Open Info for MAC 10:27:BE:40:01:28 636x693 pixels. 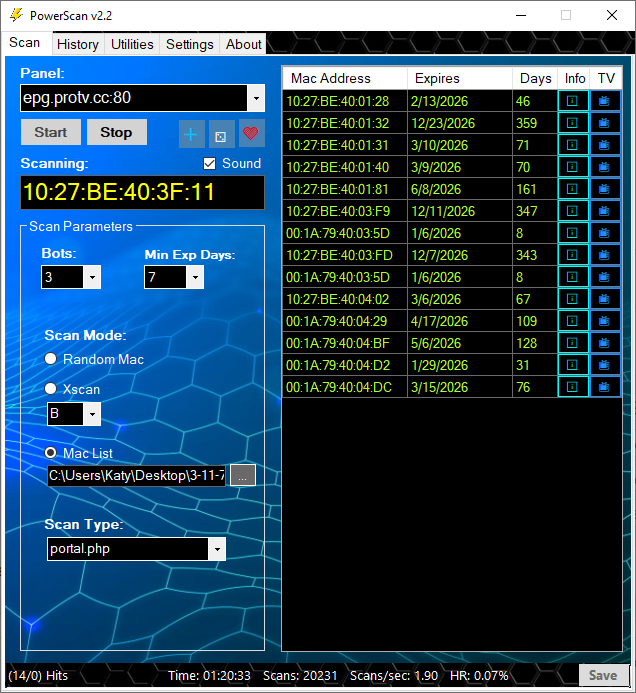coord(573,101)
